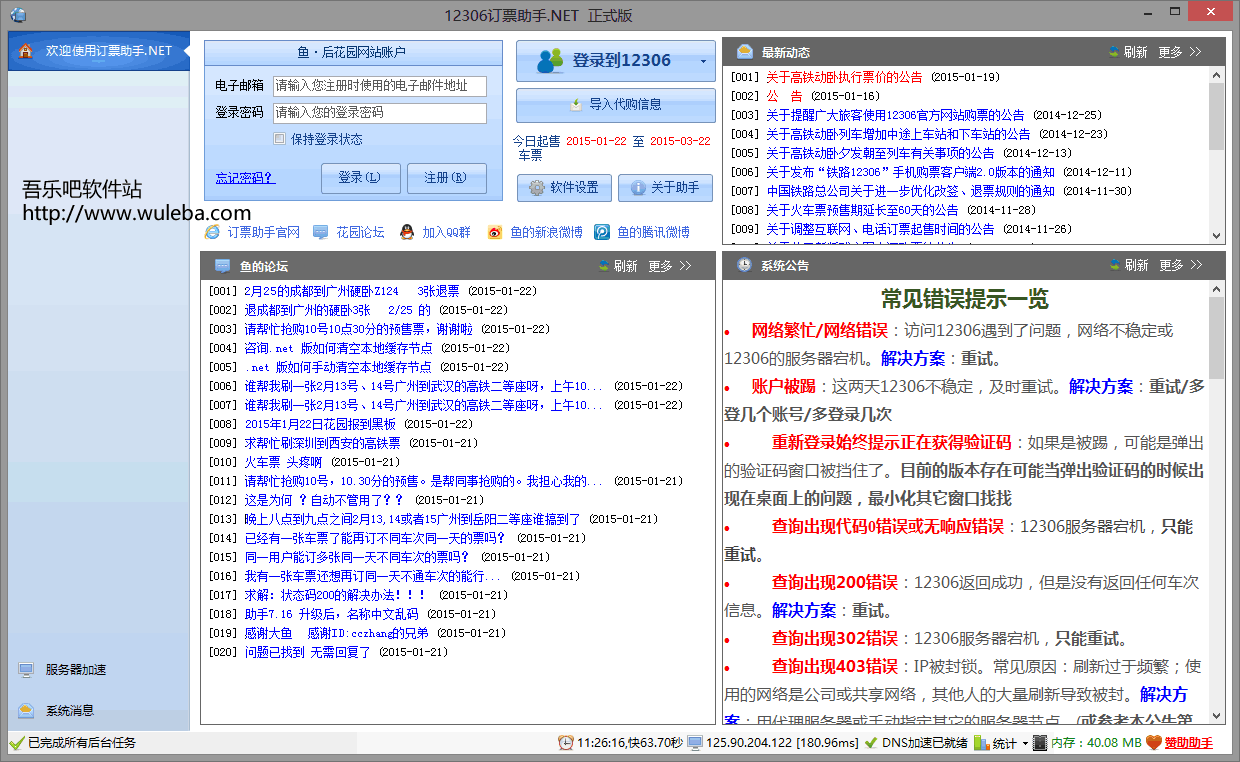Click the 登录密码 input field
Screen dimensions: 1240x762
380,113
